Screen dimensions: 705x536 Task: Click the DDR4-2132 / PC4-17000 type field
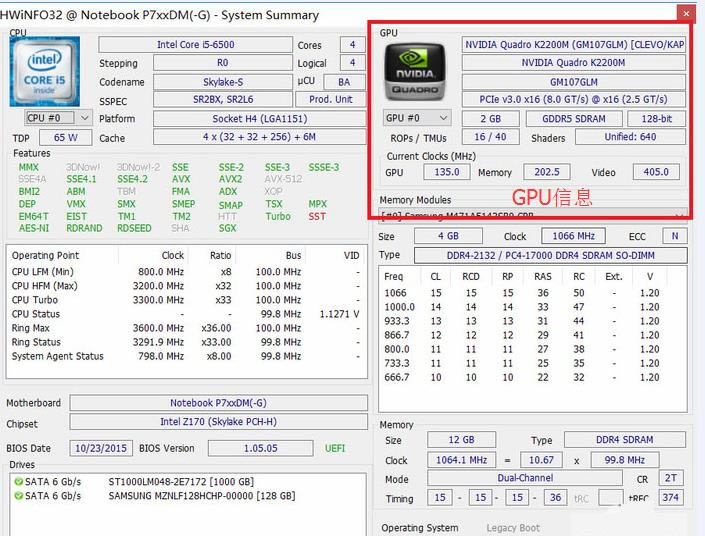tap(551, 255)
